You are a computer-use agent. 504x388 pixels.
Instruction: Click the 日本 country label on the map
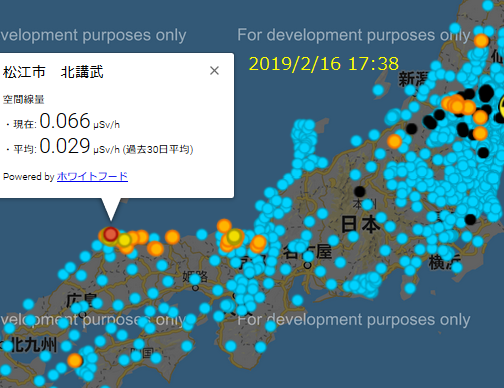pyautogui.click(x=360, y=224)
